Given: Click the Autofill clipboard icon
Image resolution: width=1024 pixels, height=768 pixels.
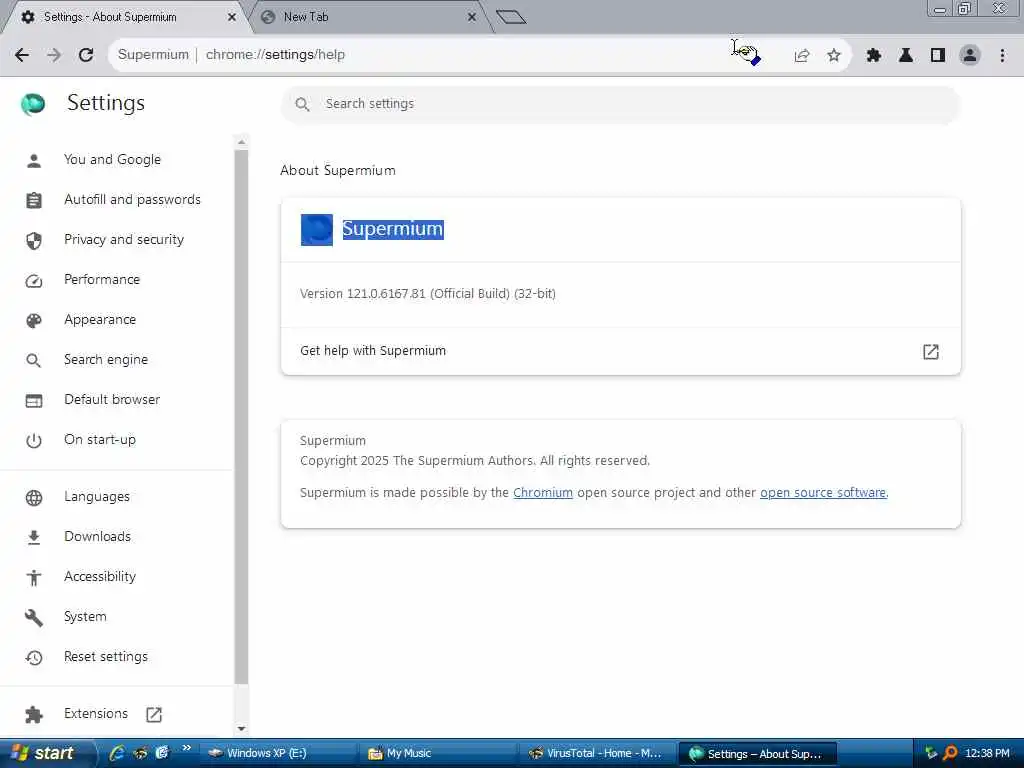Looking at the screenshot, I should pyautogui.click(x=34, y=200).
